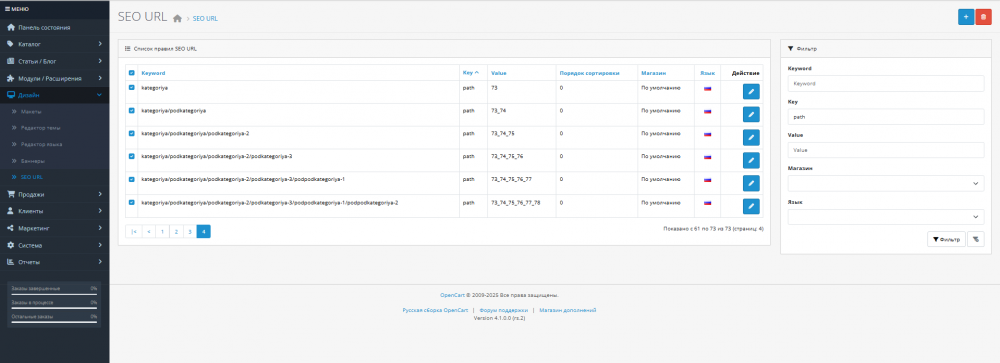Collapse the Дизайн sidebar menu
The height and width of the screenshot is (363, 1000).
click(x=55, y=95)
